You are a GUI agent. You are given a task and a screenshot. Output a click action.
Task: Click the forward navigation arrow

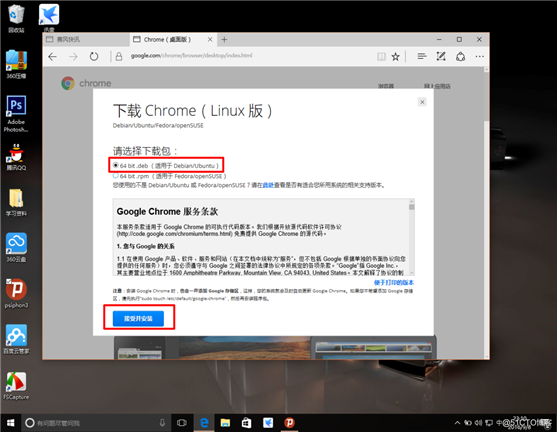coord(73,56)
